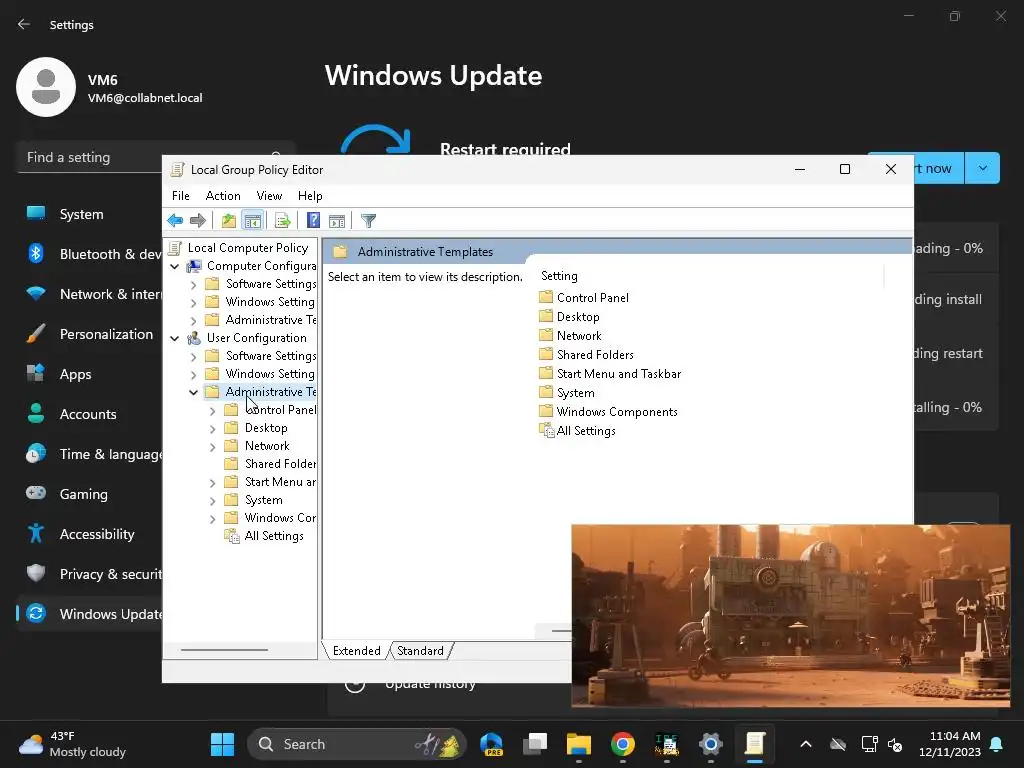Open Windows Components in settings list
Screen dimensions: 1024x768
[616, 411]
